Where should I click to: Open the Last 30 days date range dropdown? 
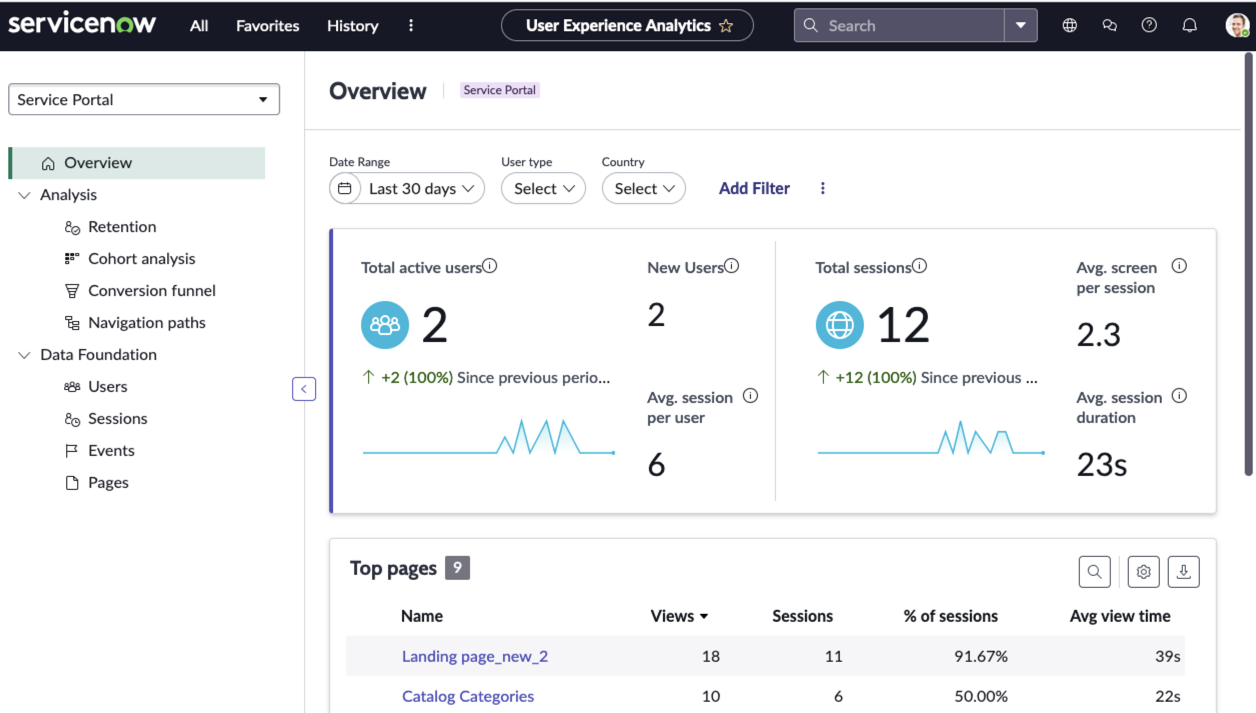(x=407, y=189)
